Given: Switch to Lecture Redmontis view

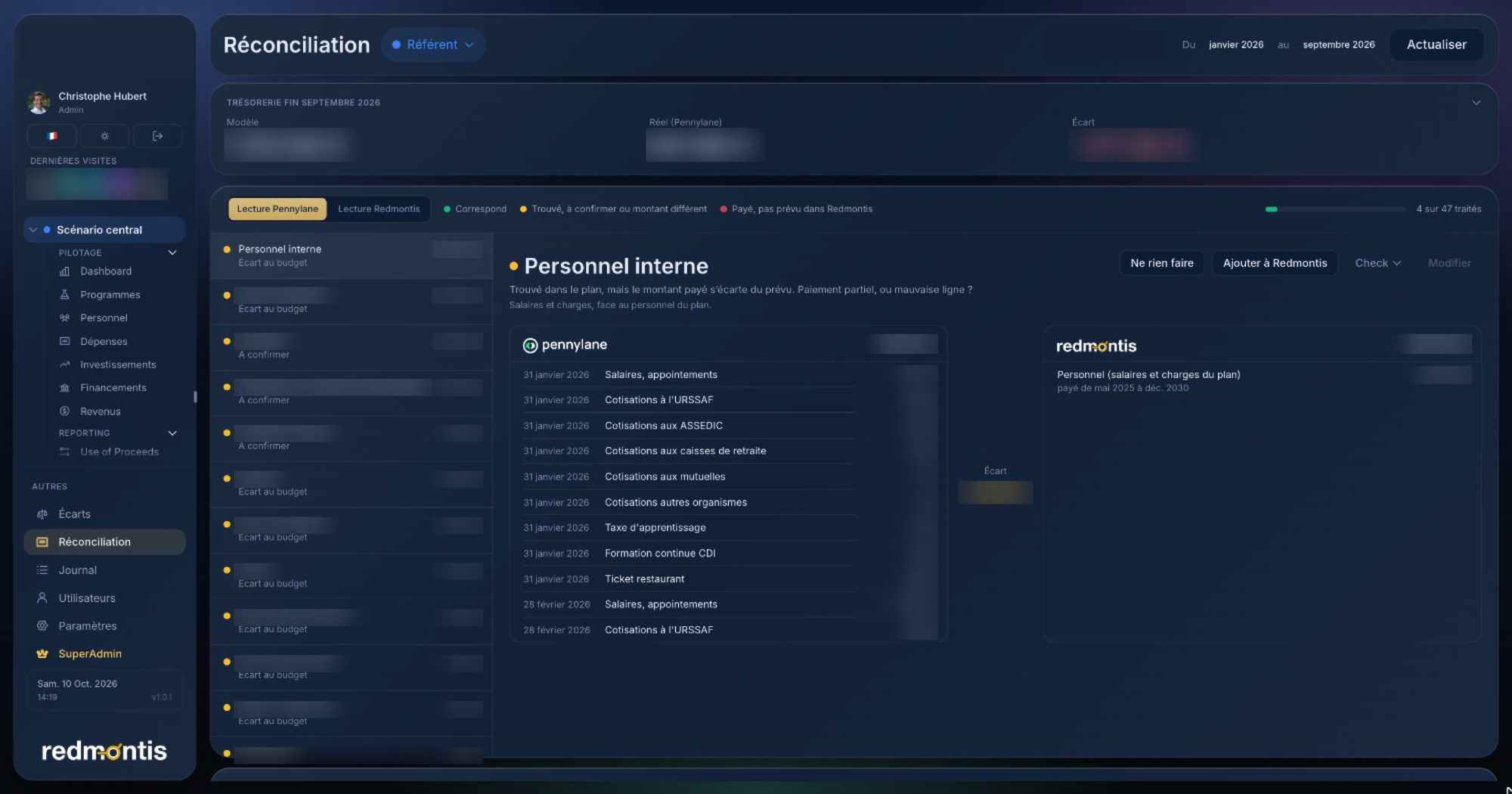Looking at the screenshot, I should 379,209.
